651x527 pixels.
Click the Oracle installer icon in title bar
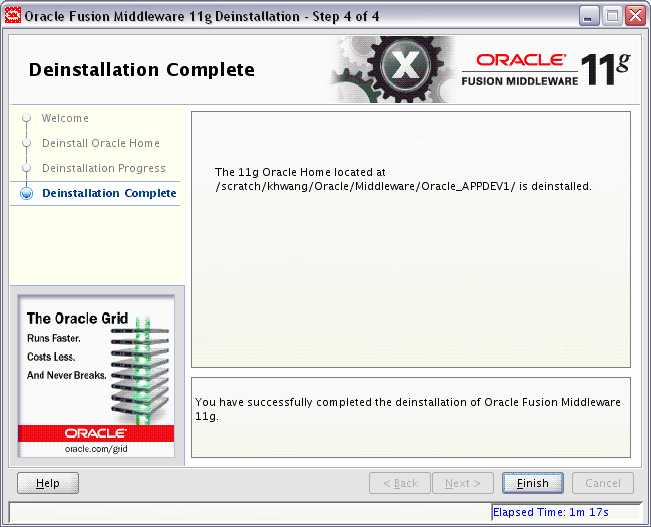click(12, 16)
